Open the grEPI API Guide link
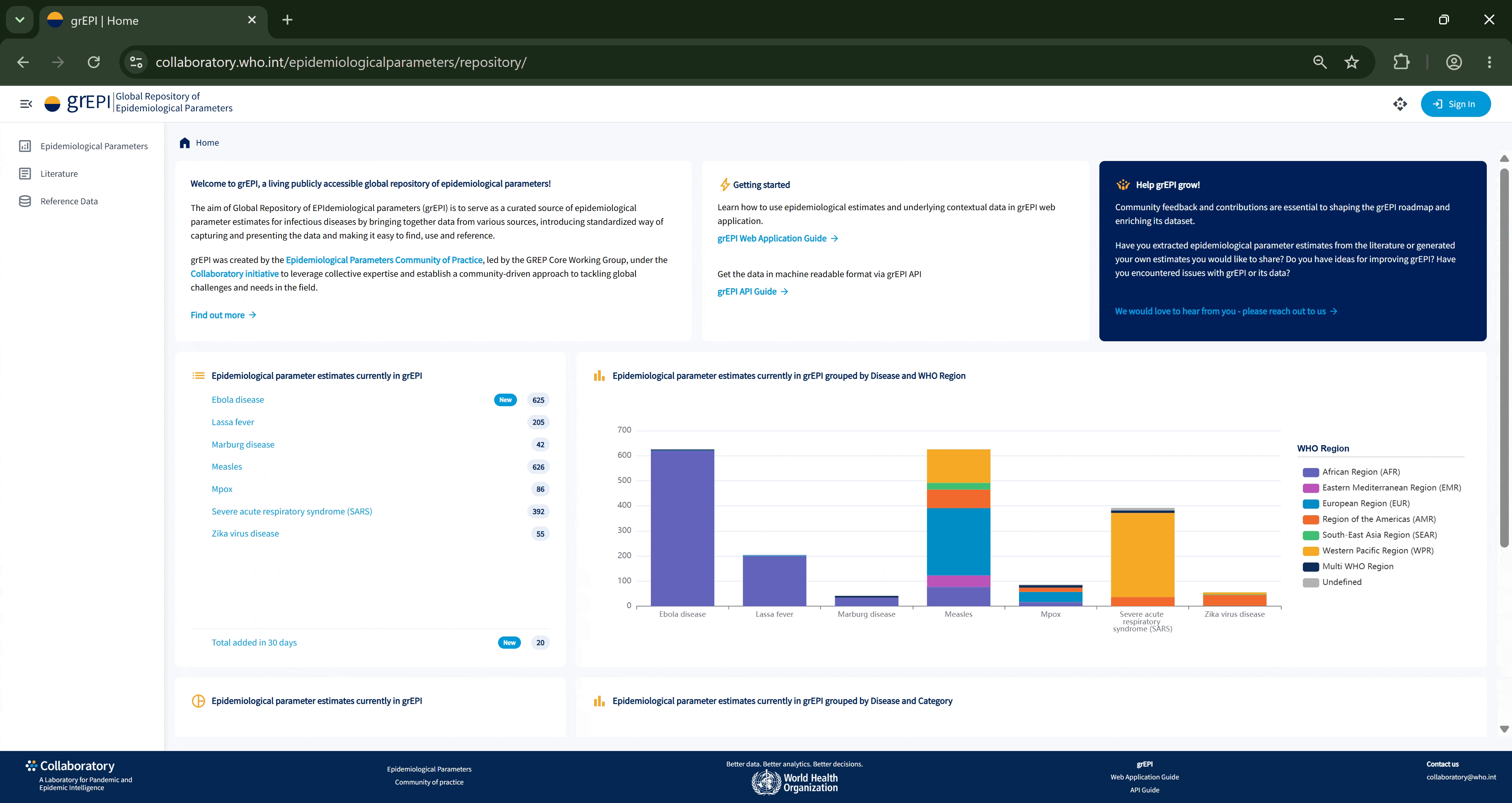1512x803 pixels. [x=752, y=292]
